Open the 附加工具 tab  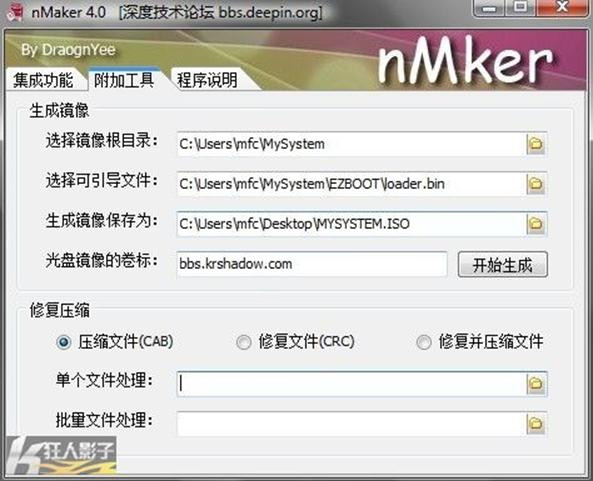(x=124, y=80)
